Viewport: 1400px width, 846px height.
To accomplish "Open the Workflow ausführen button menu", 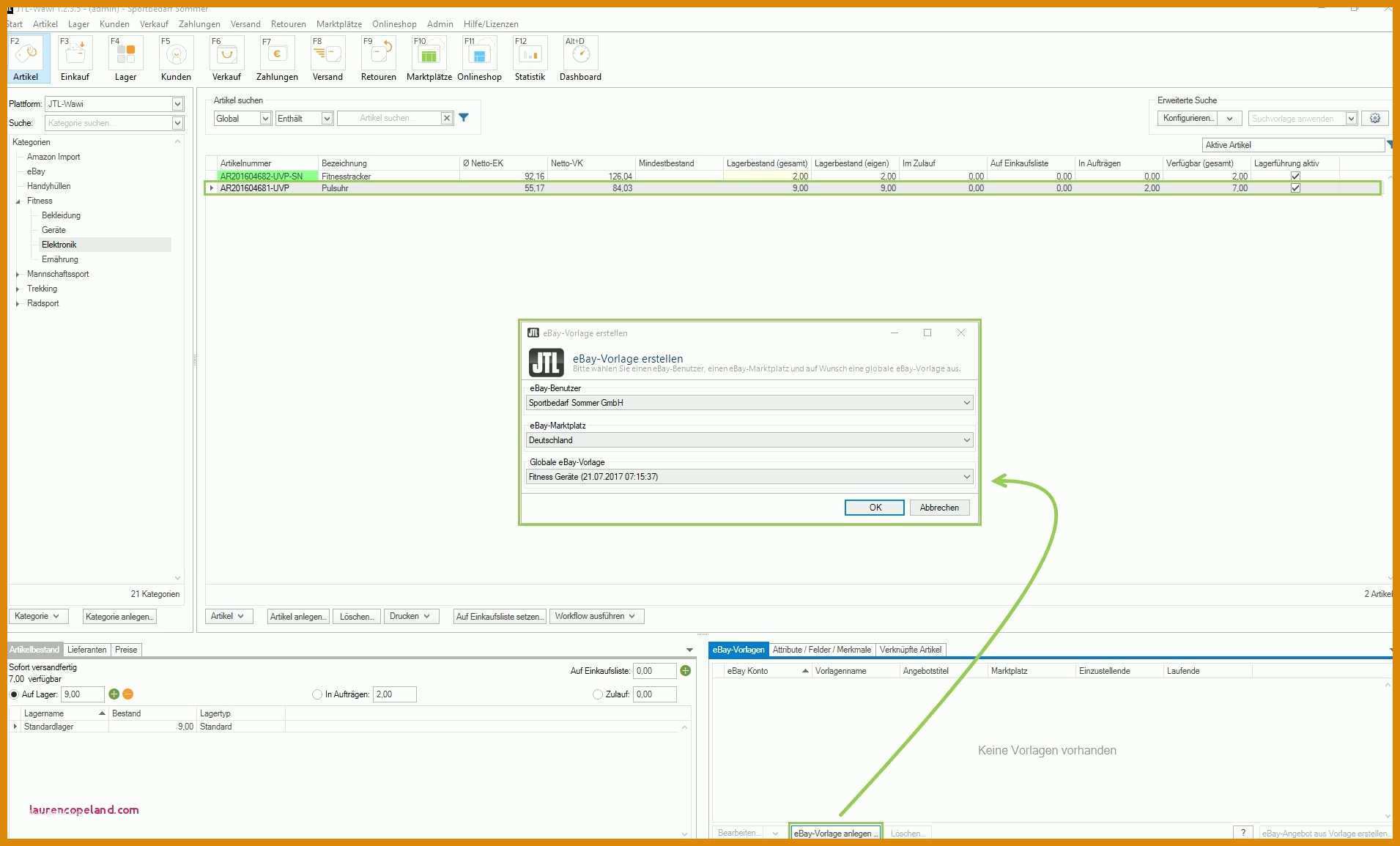I will pyautogui.click(x=597, y=617).
